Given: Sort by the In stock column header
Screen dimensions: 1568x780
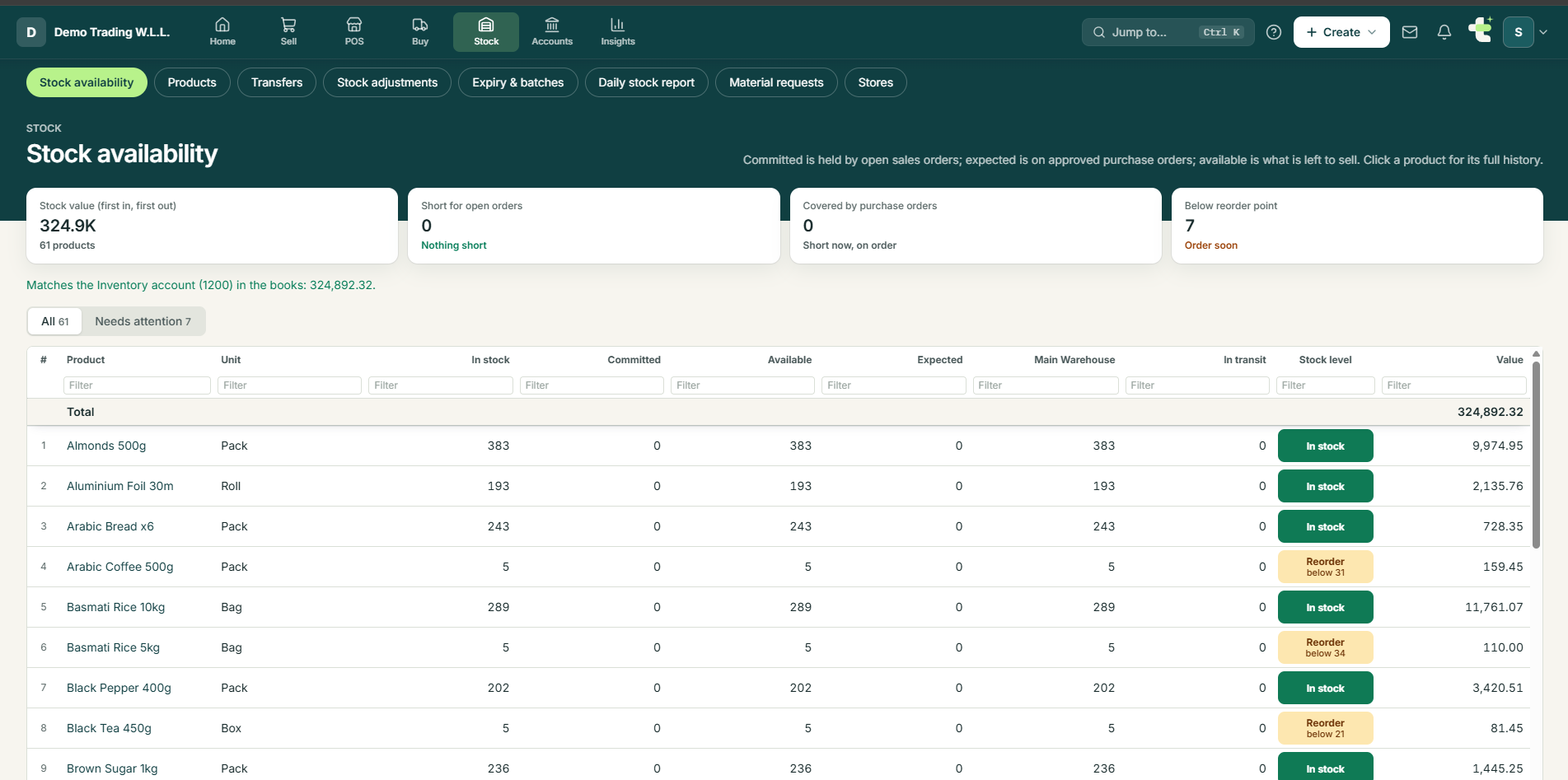Looking at the screenshot, I should [x=490, y=360].
